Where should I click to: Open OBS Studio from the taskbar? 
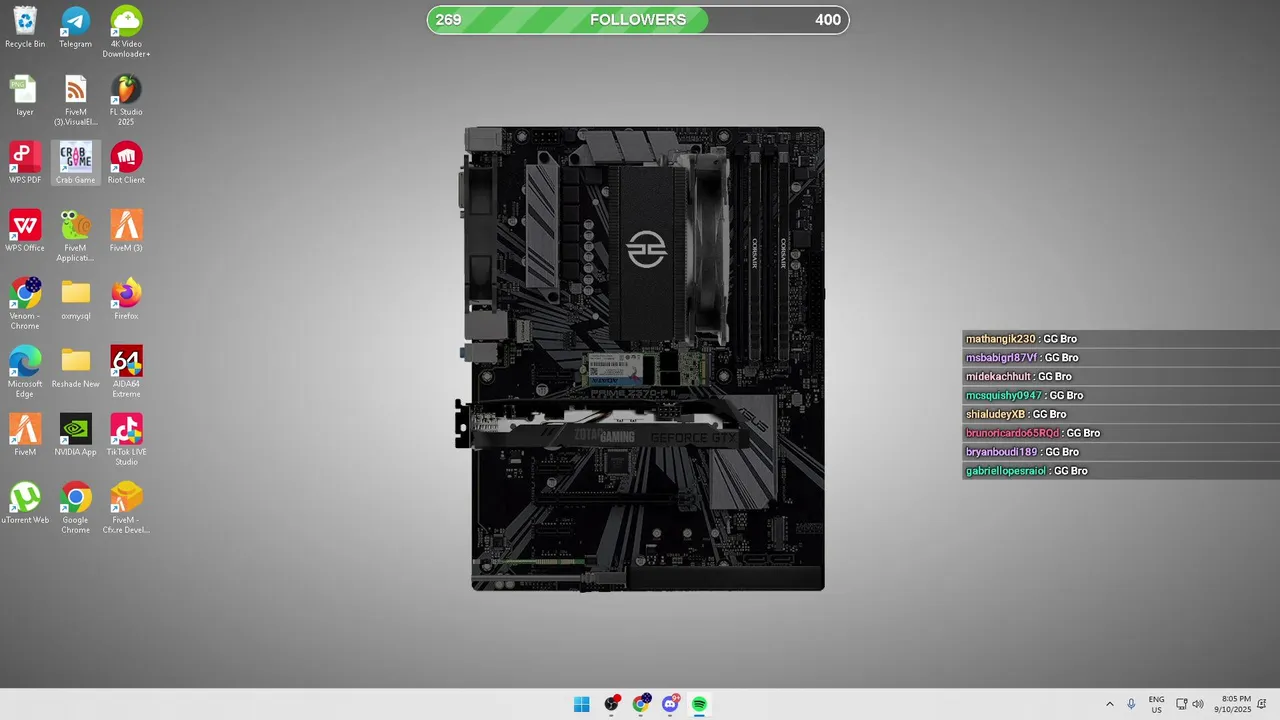pyautogui.click(x=612, y=704)
